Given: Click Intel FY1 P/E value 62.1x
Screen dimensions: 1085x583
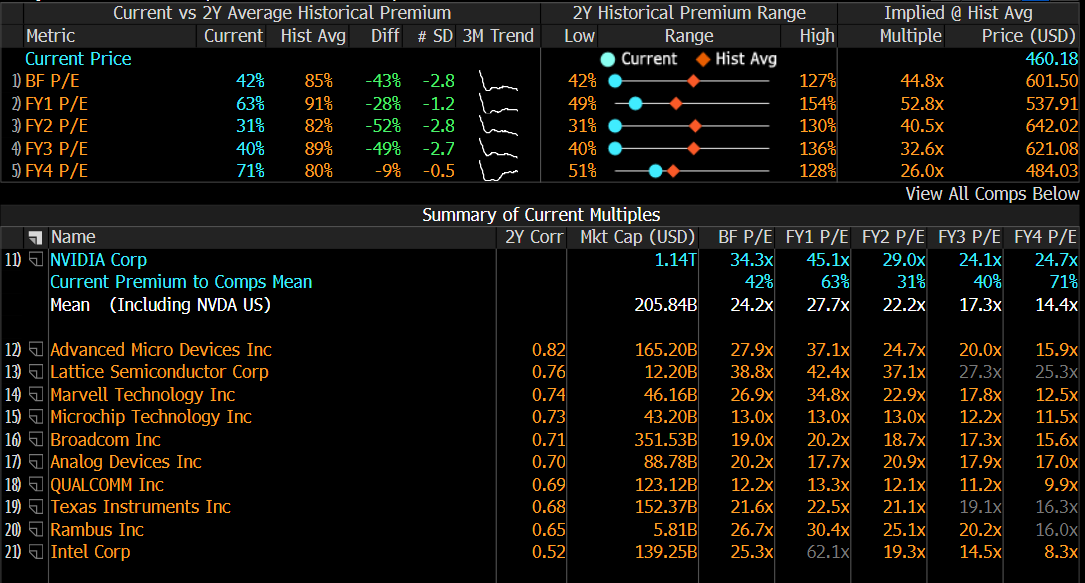Looking at the screenshot, I should pos(828,552).
